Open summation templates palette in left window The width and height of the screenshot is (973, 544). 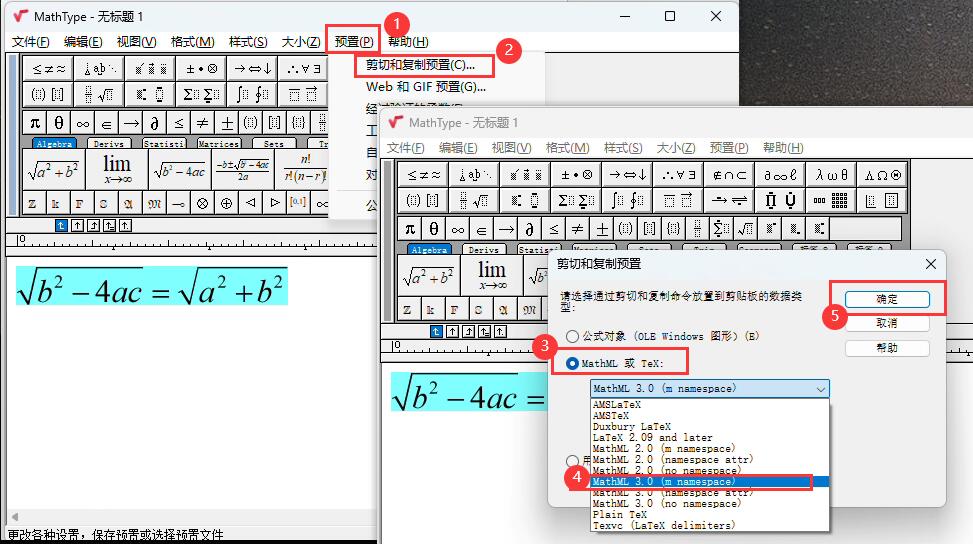pos(201,94)
